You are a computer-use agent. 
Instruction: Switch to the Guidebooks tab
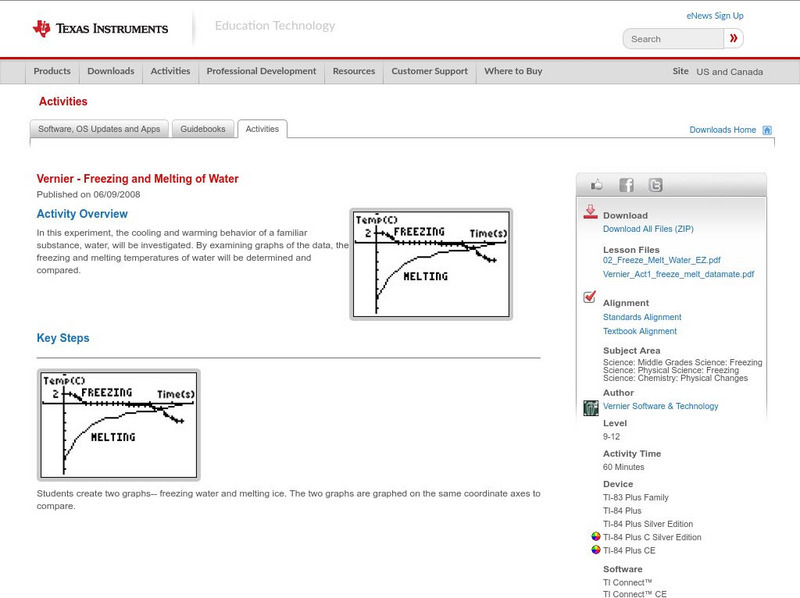pos(204,129)
